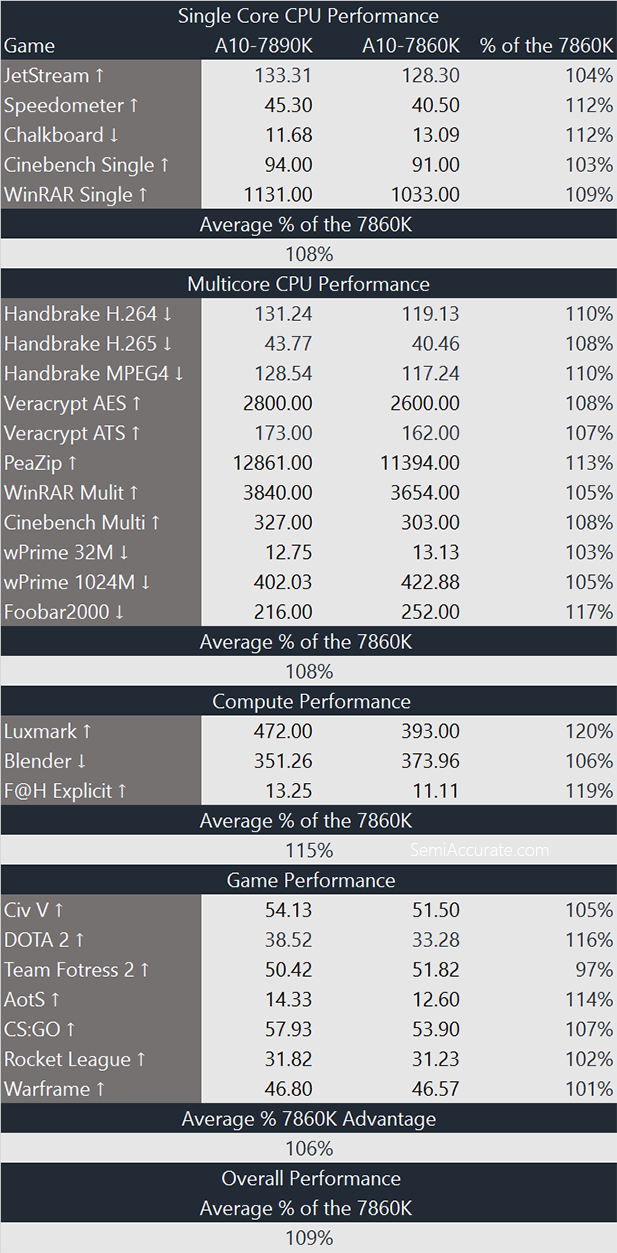Click the Single Core CPU Performance heading
Viewport: 617px width, 1253px height.
coord(308,16)
